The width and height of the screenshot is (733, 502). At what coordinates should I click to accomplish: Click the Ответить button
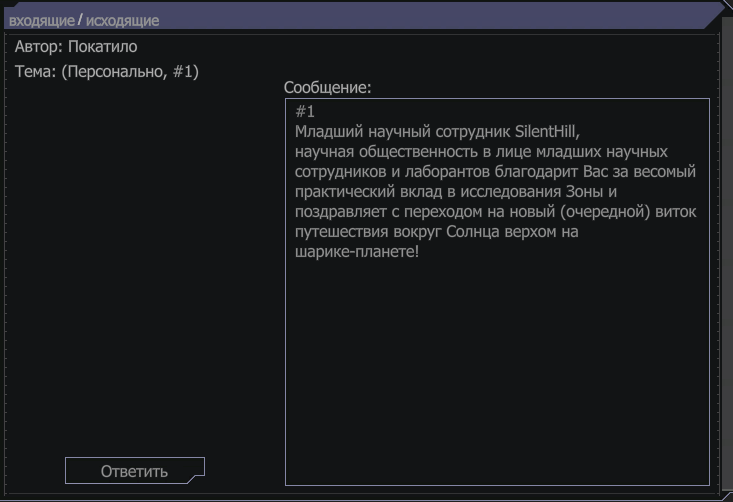135,471
